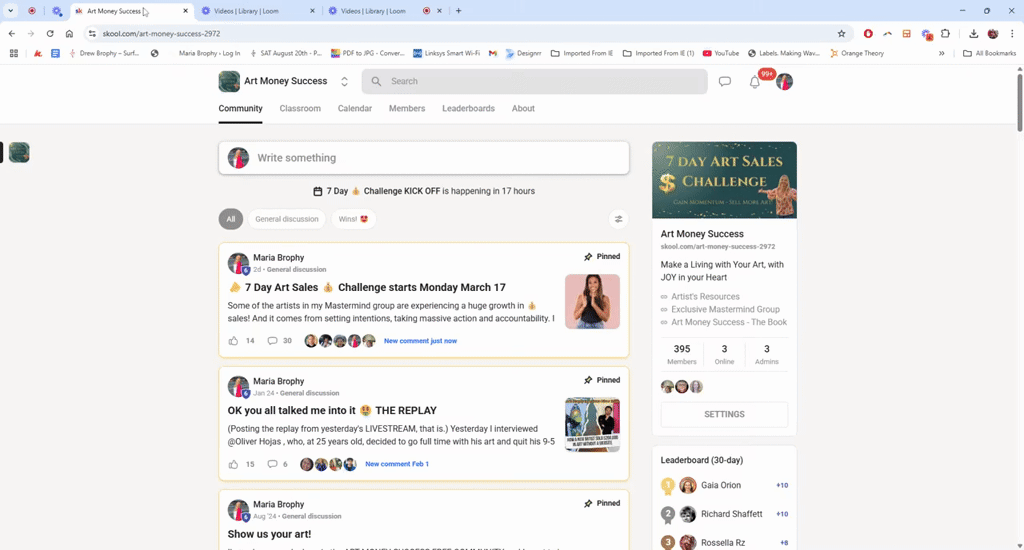1024x550 pixels.
Task: Click the group icon in left sidebar
Action: tap(19, 152)
